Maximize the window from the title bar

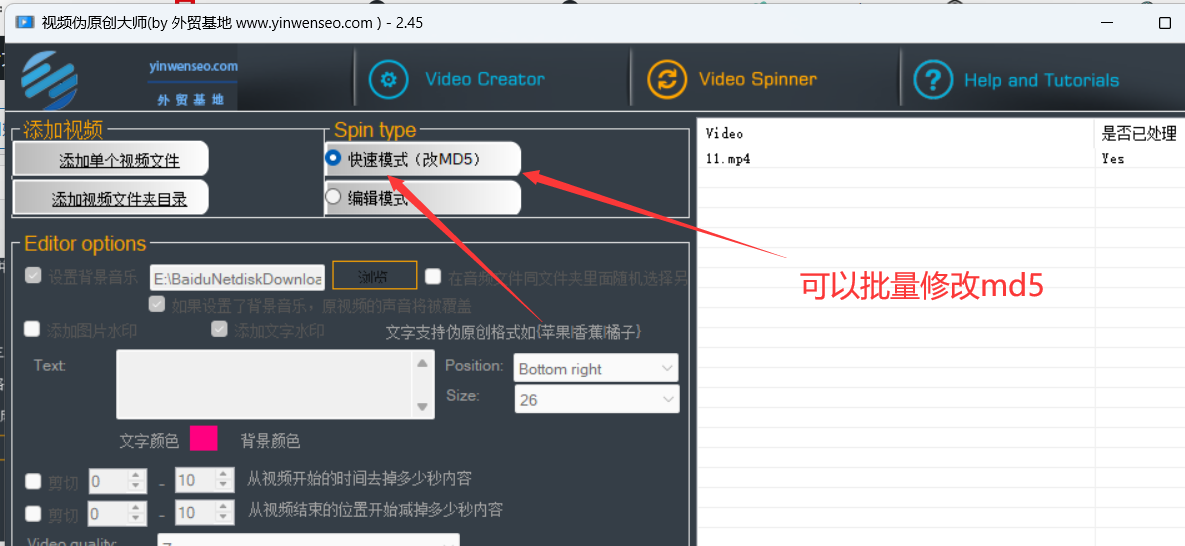coord(1164,22)
